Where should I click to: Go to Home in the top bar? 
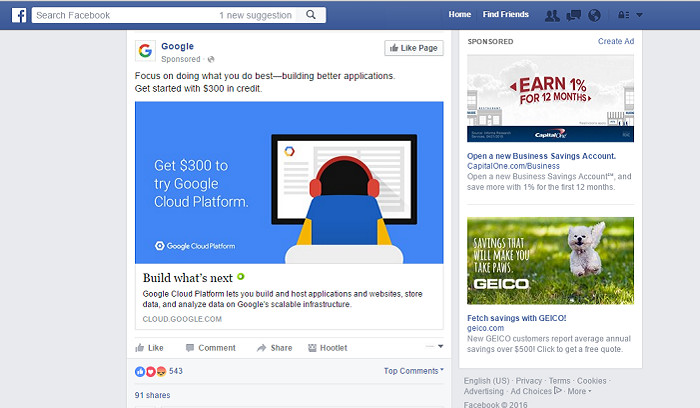459,15
